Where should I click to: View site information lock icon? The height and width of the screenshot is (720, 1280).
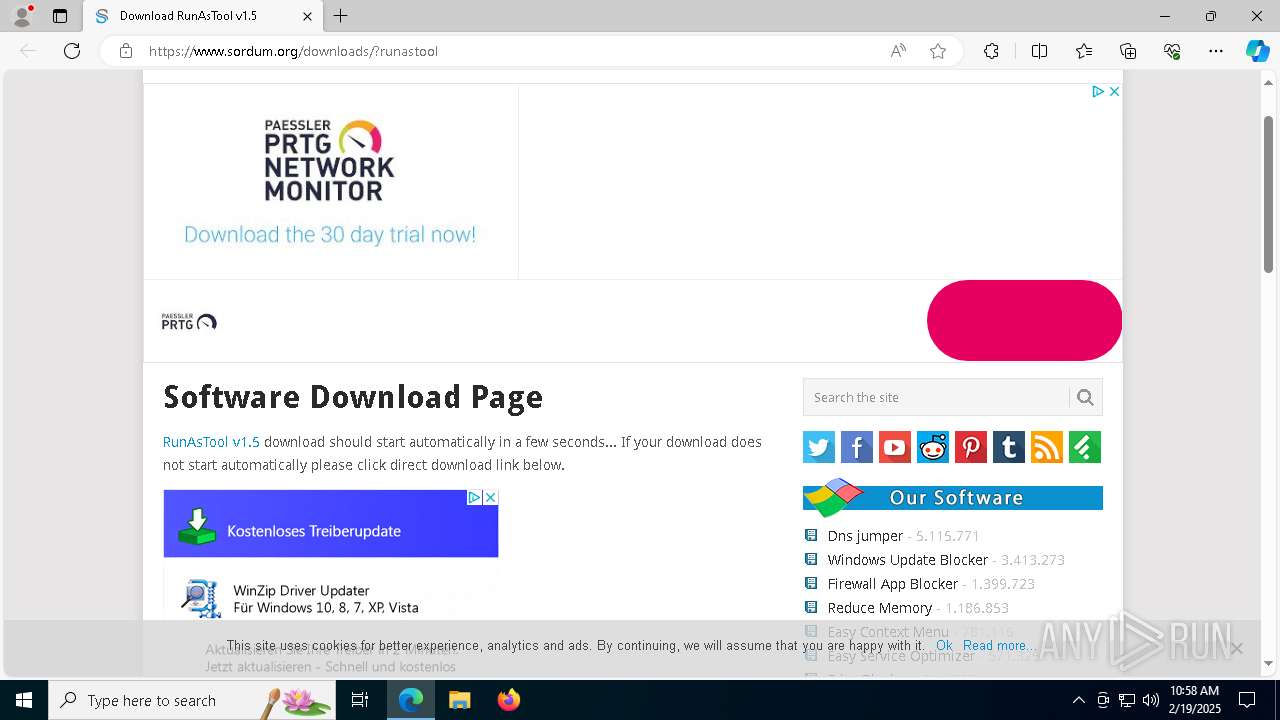point(126,51)
